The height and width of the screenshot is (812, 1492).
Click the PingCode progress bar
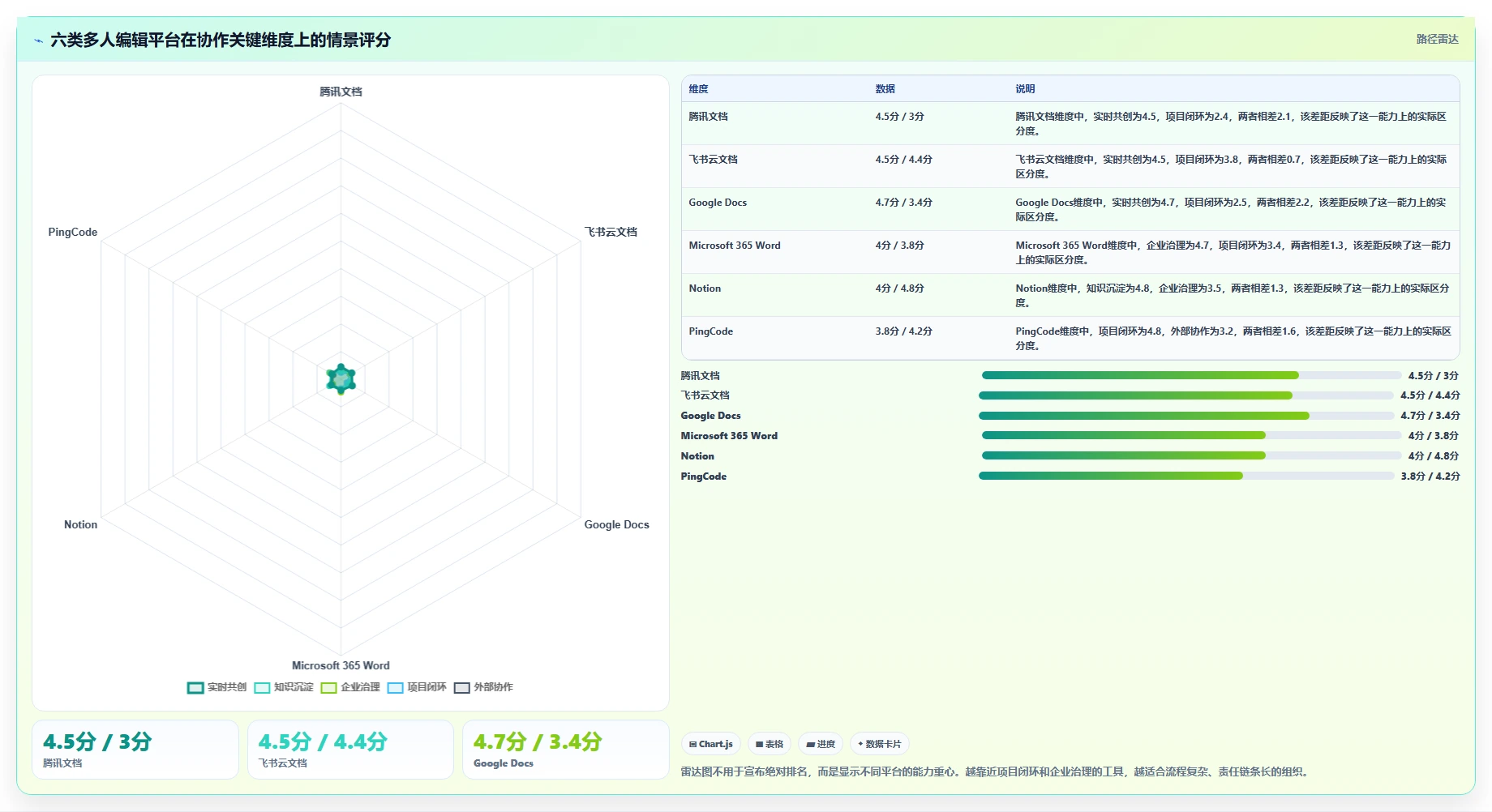(1186, 477)
